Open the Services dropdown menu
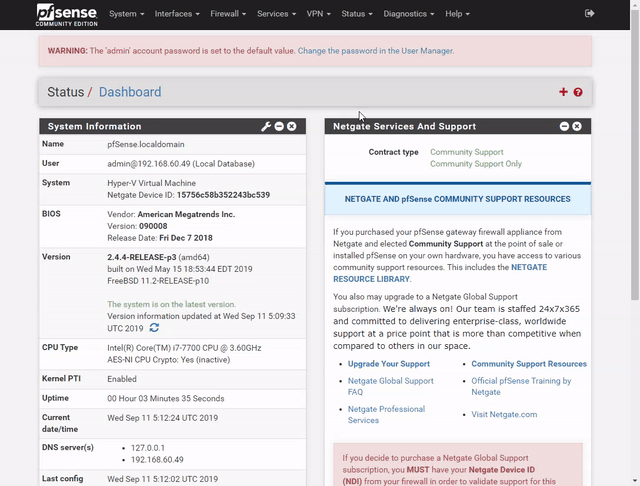640x486 pixels. [276, 14]
